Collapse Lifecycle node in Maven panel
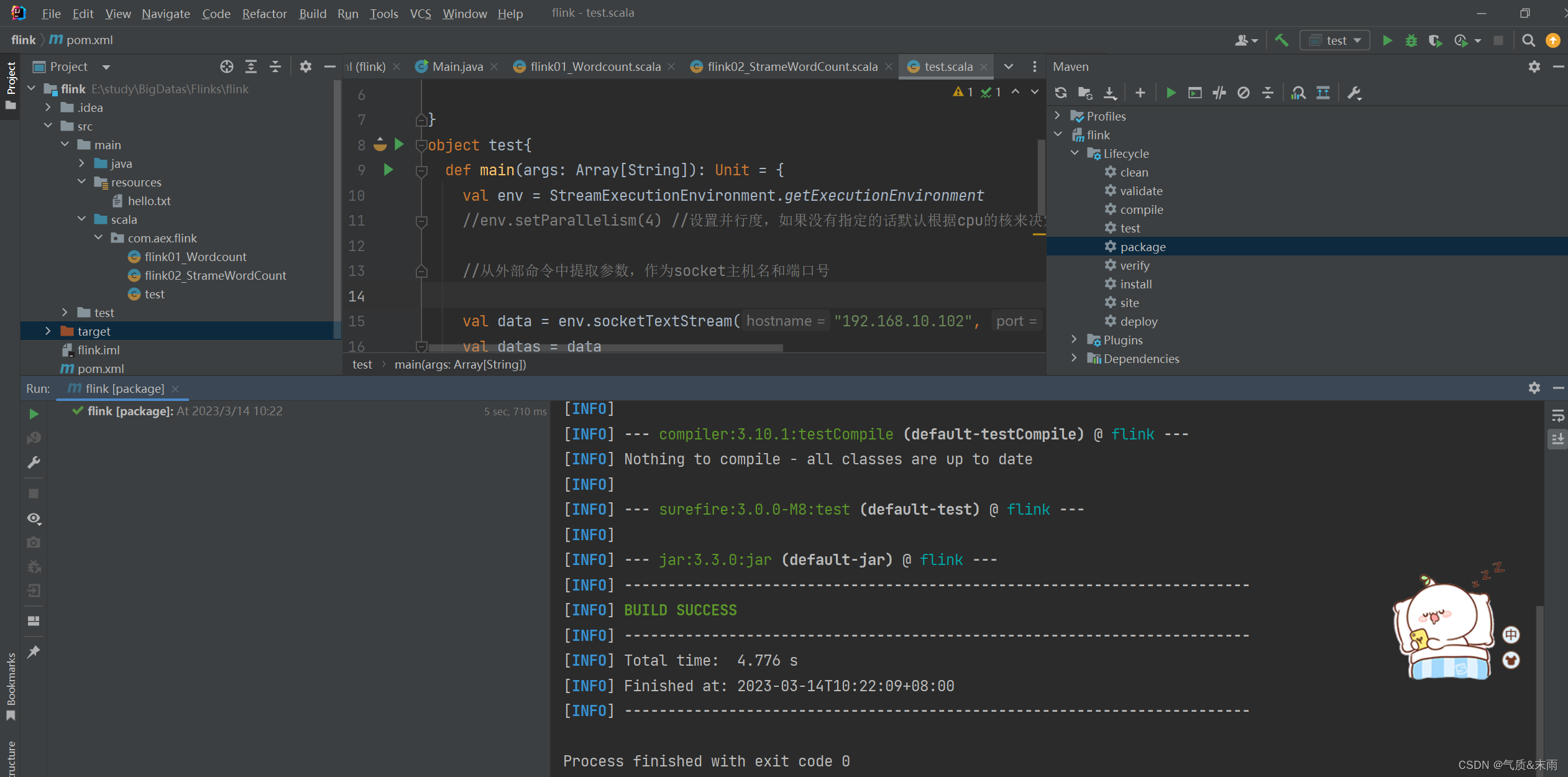1568x777 pixels. click(x=1074, y=153)
